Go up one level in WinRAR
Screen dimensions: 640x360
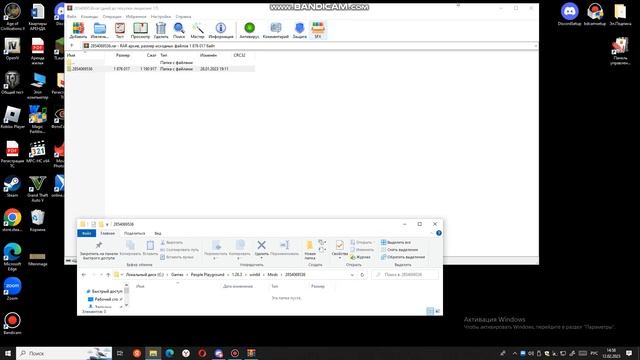coord(72,46)
